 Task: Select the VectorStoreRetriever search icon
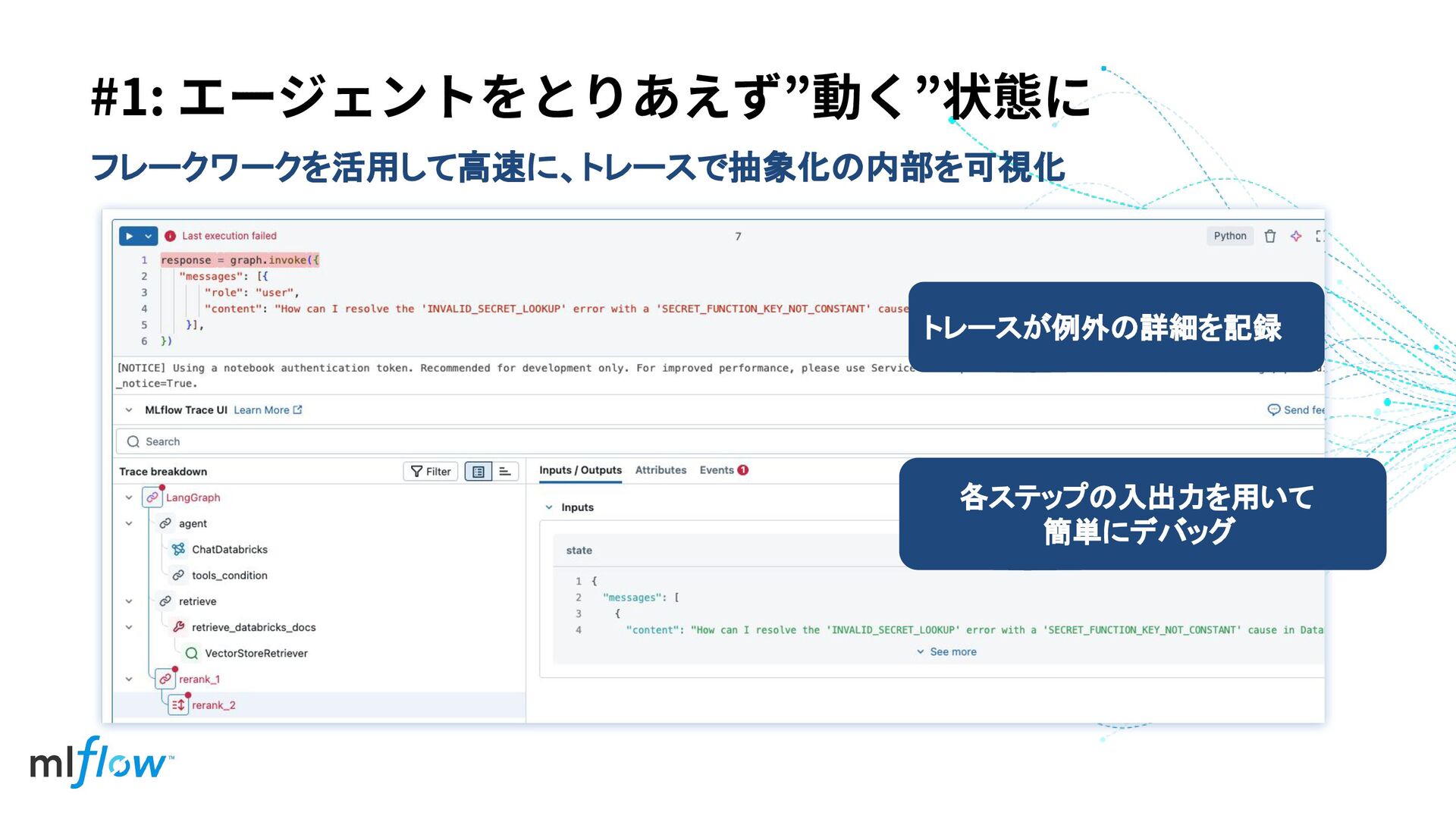coord(192,653)
